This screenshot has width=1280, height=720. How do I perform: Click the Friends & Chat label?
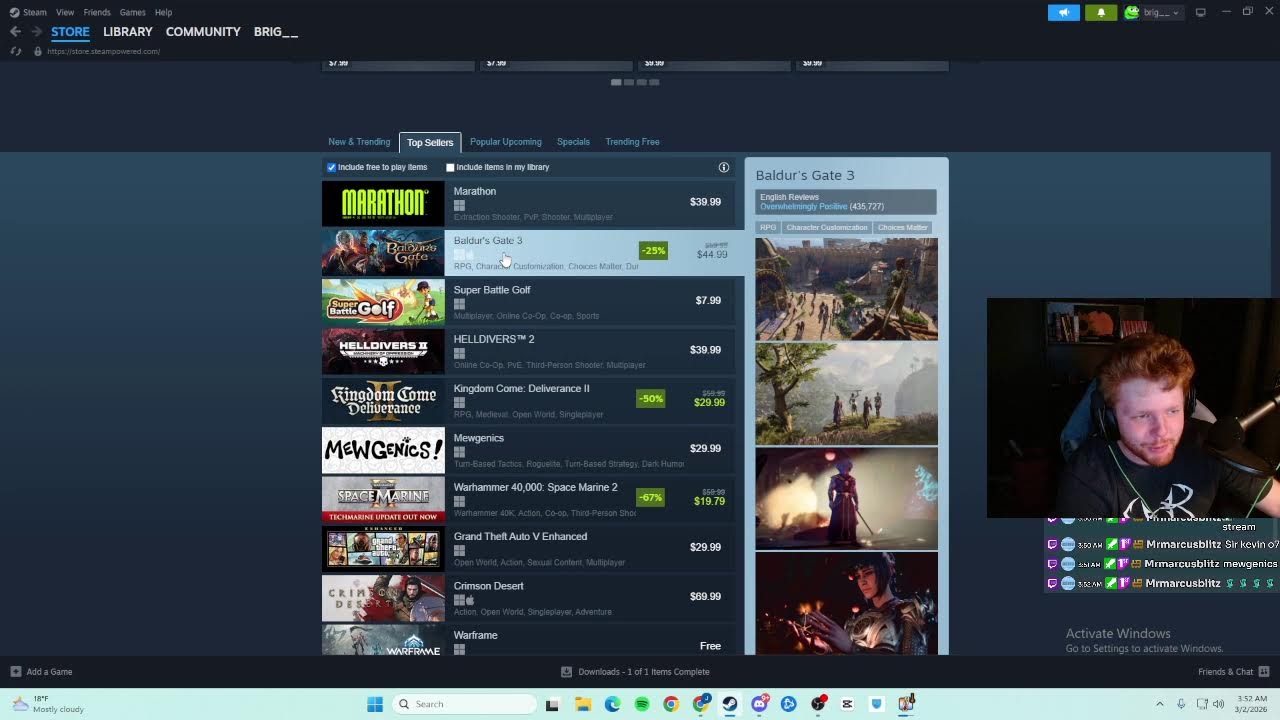(1225, 672)
